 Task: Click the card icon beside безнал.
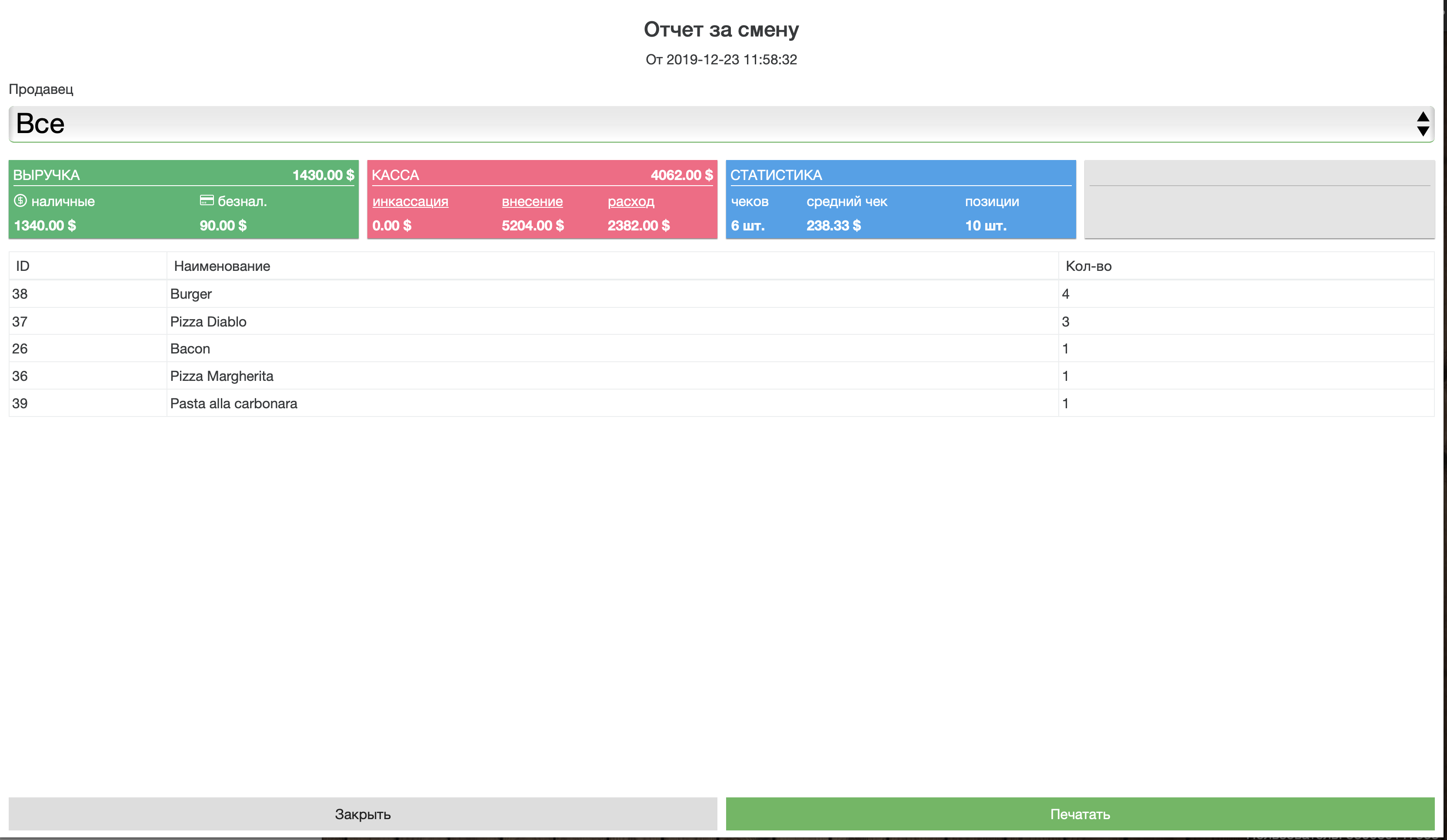206,200
